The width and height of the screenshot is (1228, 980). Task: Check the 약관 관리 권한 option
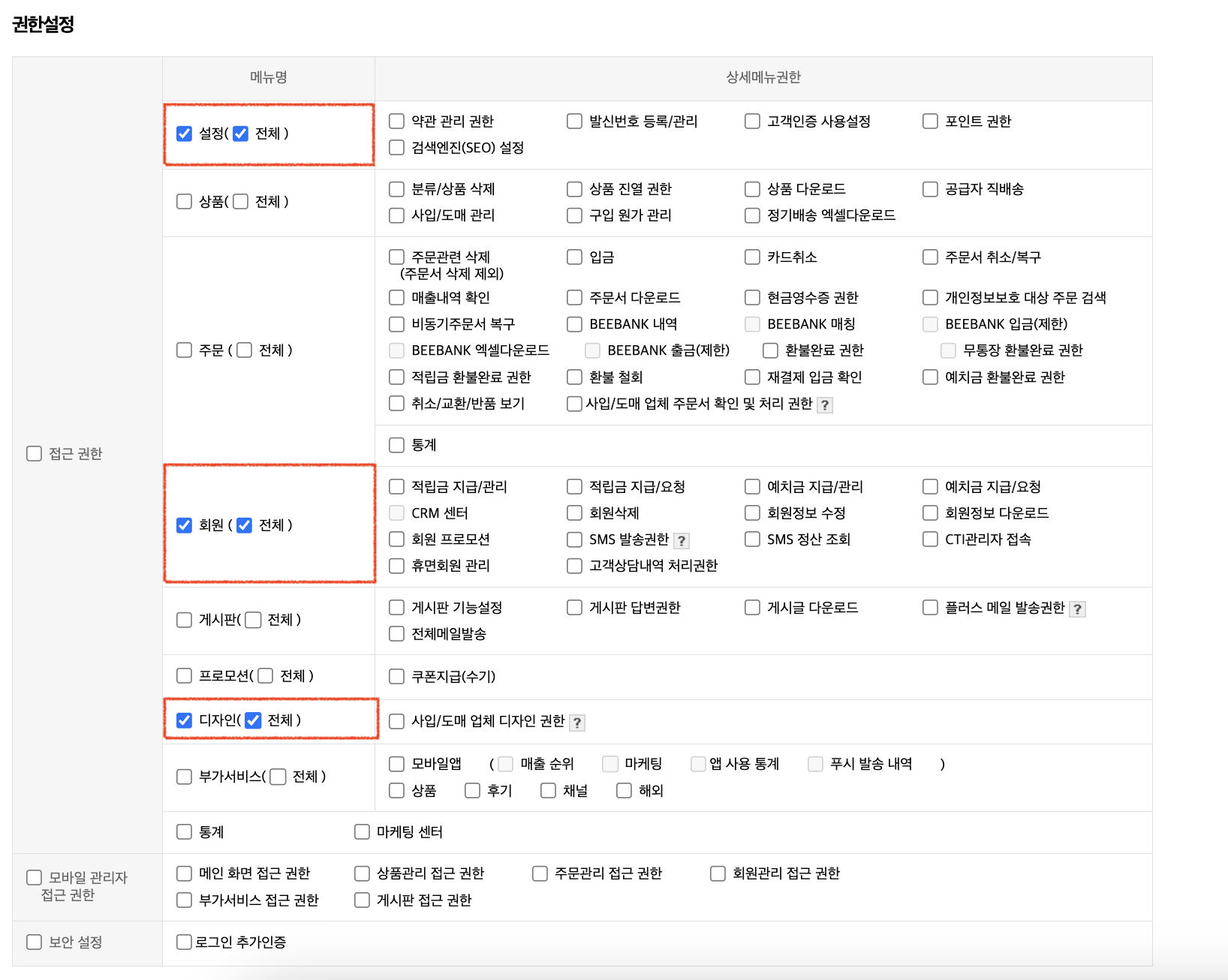pos(396,122)
